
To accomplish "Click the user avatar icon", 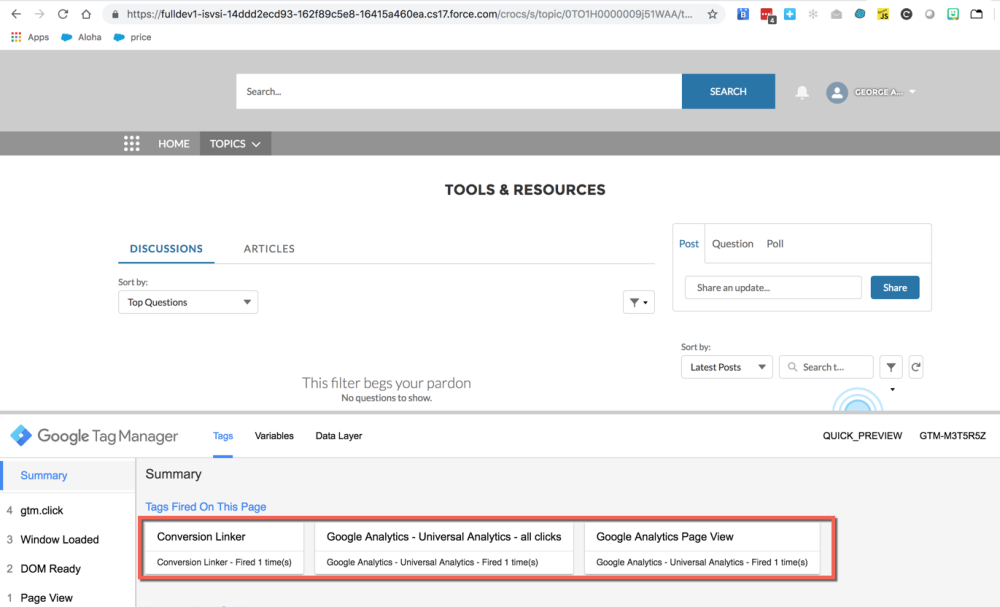I will pos(837,92).
